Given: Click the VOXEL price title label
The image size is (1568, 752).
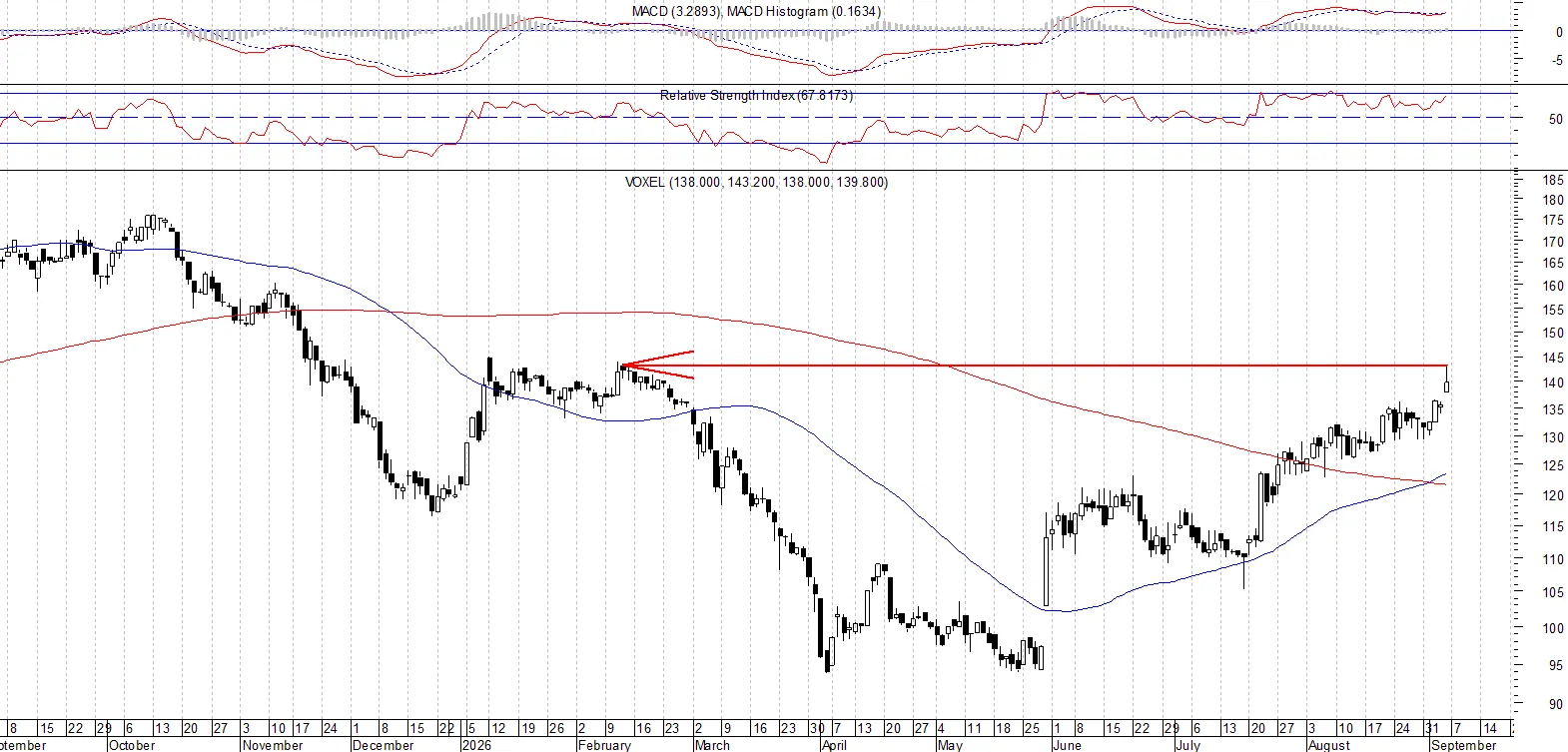Looking at the screenshot, I should (x=756, y=182).
